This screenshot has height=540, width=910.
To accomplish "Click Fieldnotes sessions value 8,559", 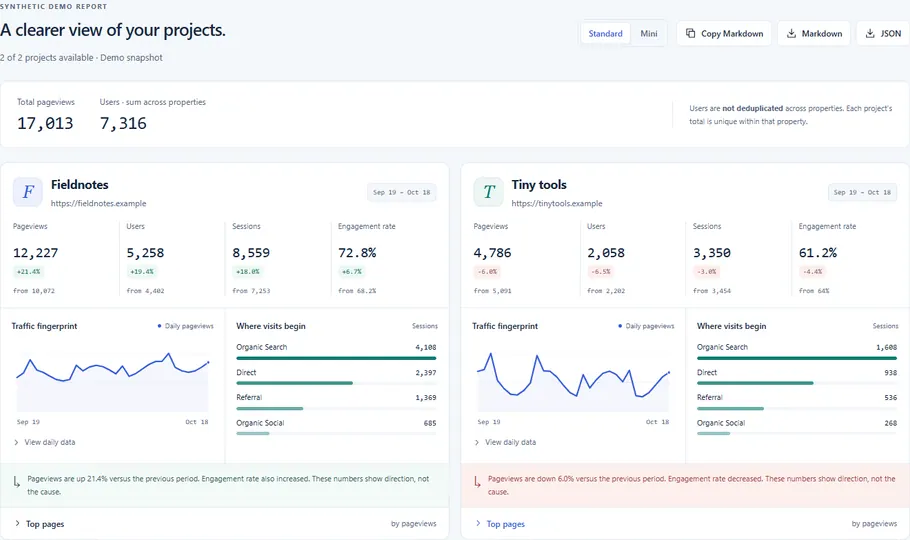I will pos(251,253).
